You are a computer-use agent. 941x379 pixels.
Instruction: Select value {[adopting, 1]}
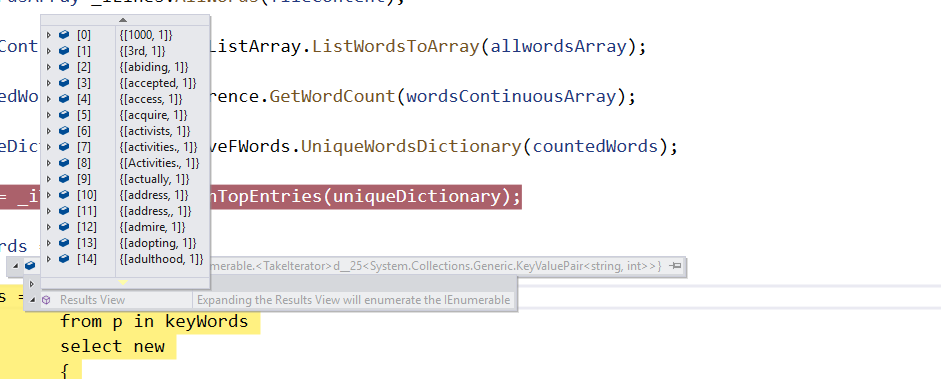158,243
